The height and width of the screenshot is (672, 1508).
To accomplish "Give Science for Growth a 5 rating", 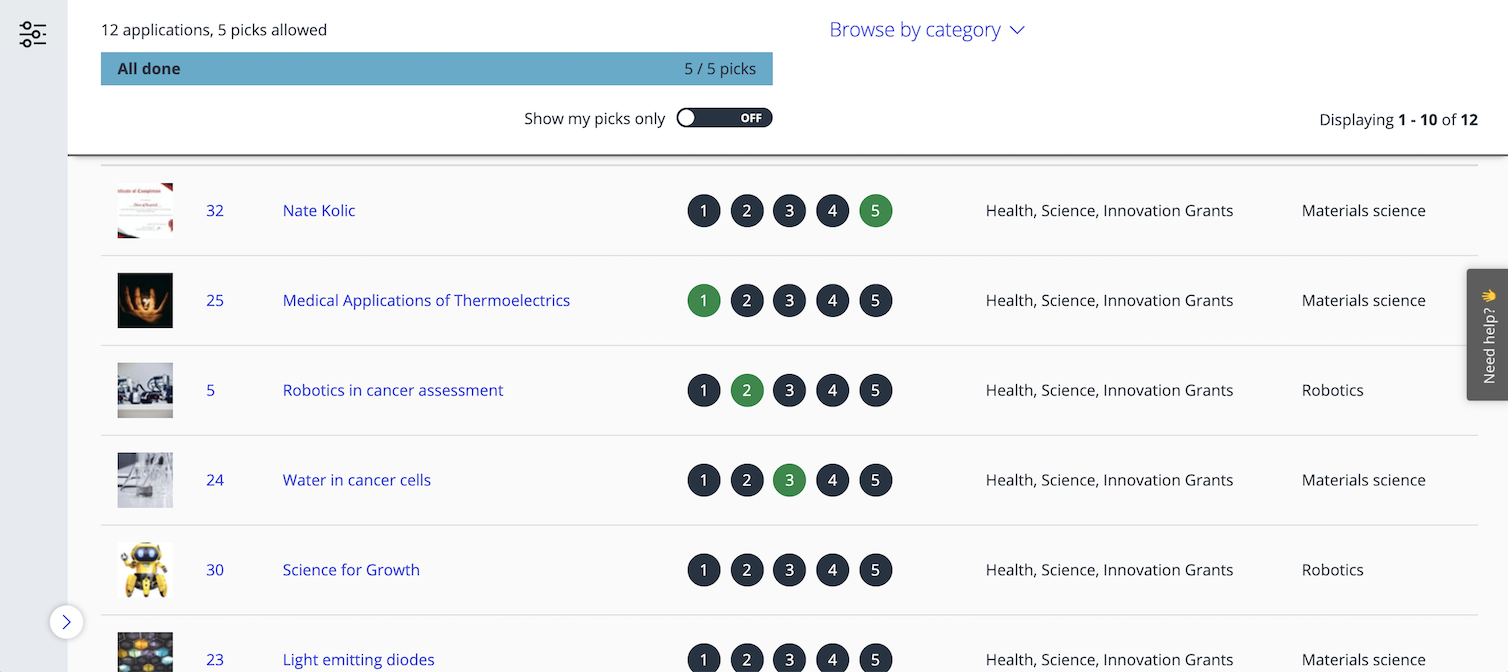I will point(875,570).
